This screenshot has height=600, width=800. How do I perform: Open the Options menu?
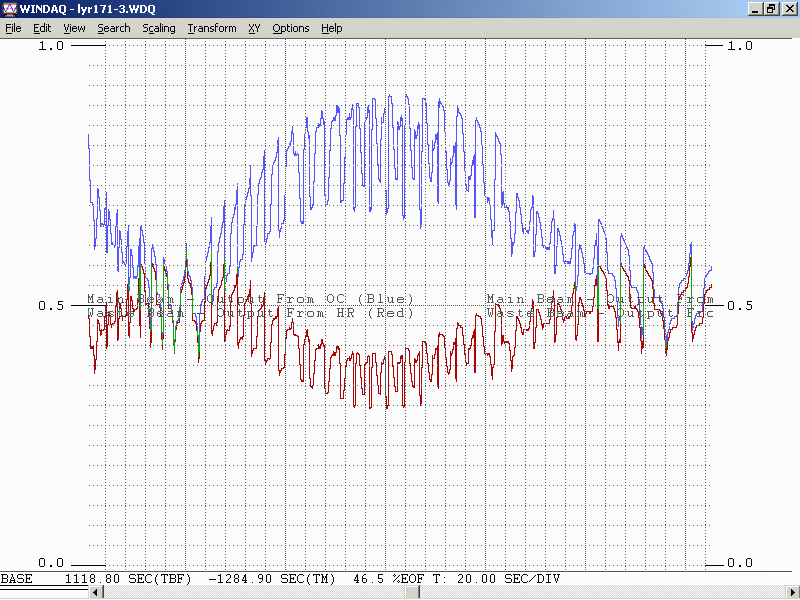click(290, 28)
